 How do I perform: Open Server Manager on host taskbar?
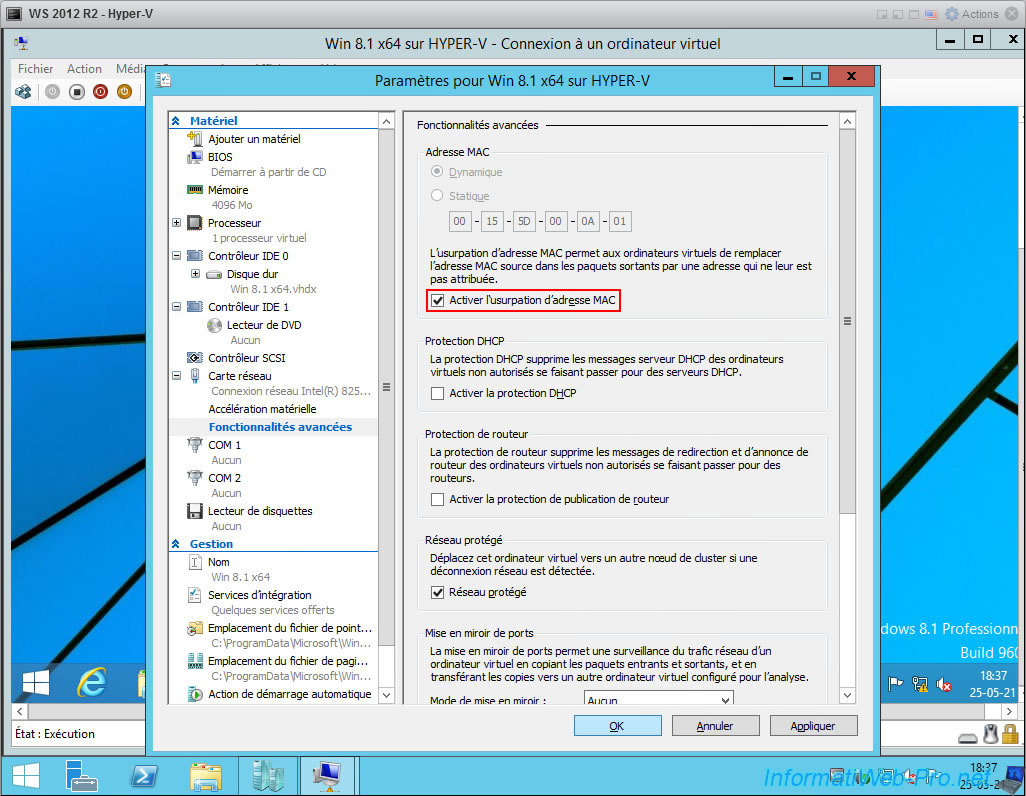click(x=82, y=776)
